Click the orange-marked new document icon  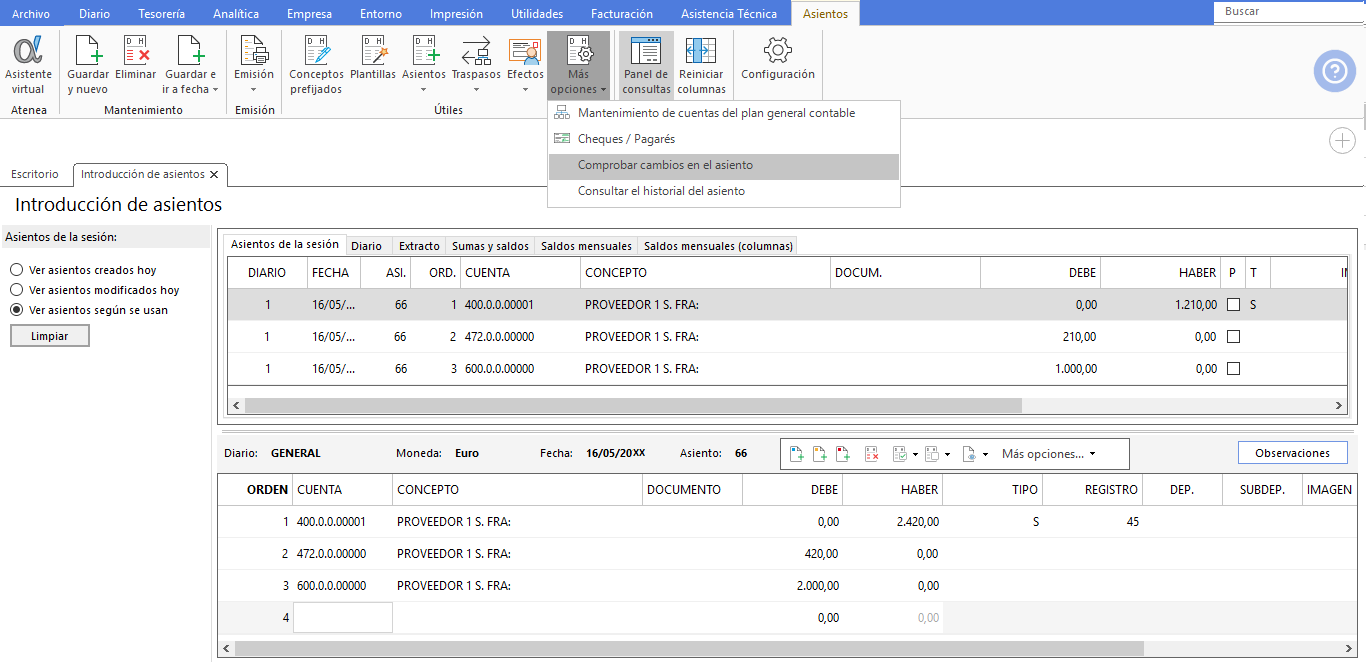point(820,454)
